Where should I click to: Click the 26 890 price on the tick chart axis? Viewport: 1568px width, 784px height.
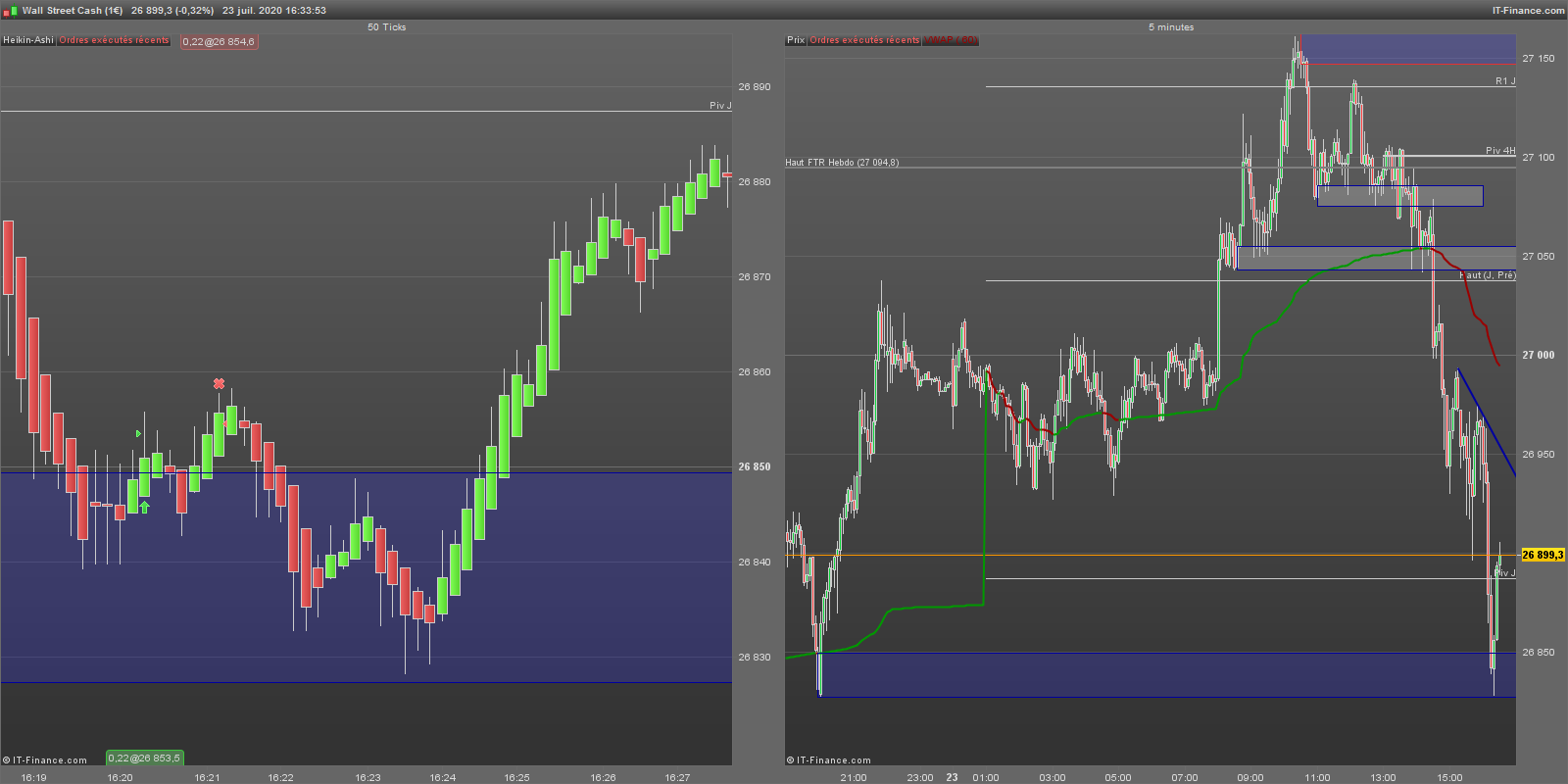coord(755,87)
